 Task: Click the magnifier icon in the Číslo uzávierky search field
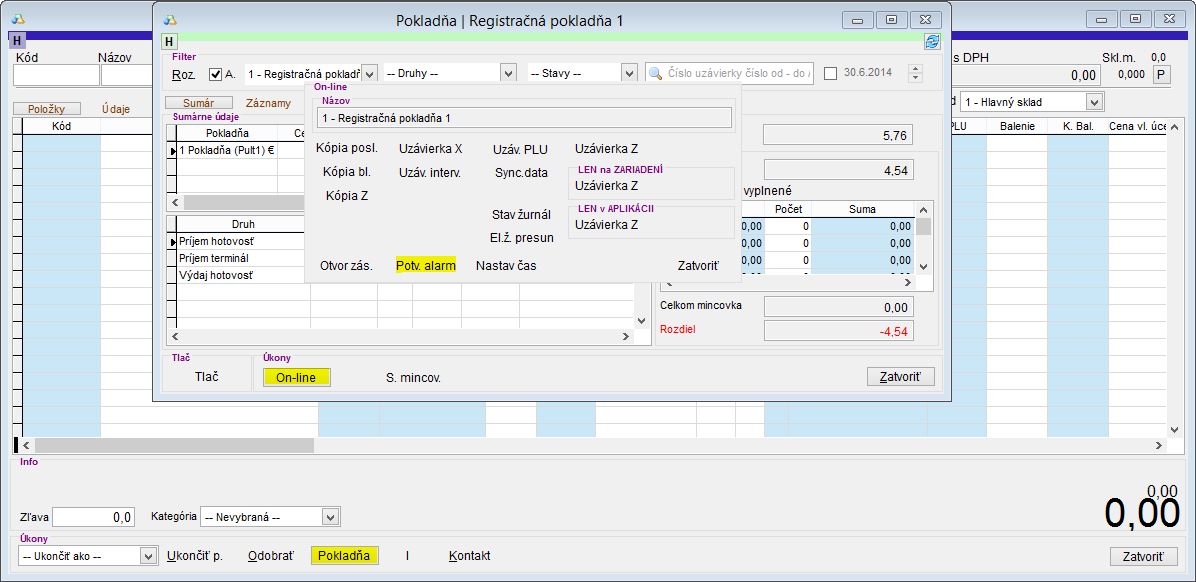point(655,73)
